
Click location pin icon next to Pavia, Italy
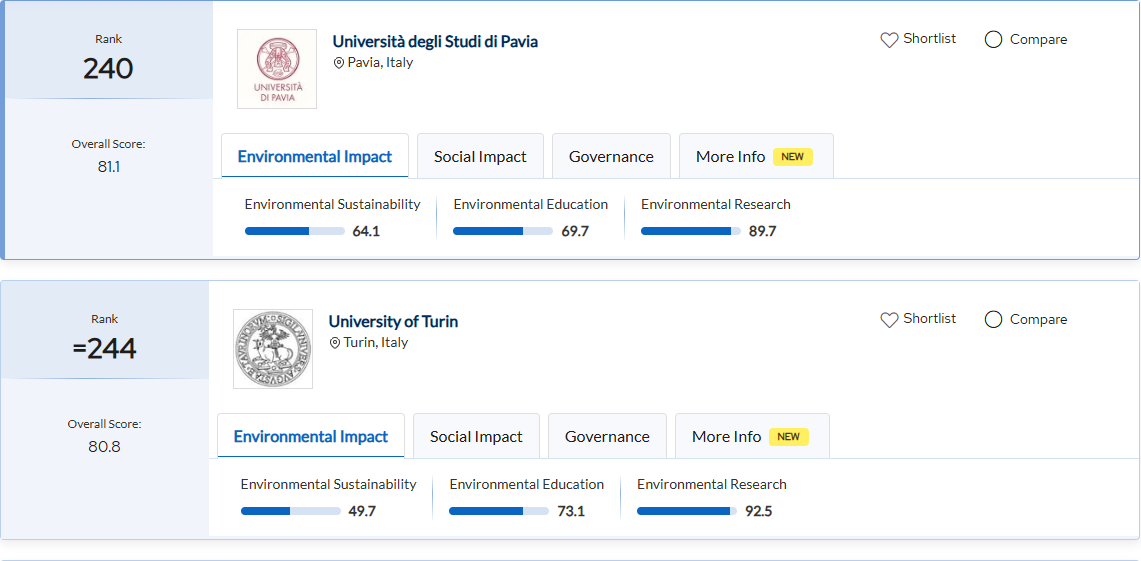point(339,63)
